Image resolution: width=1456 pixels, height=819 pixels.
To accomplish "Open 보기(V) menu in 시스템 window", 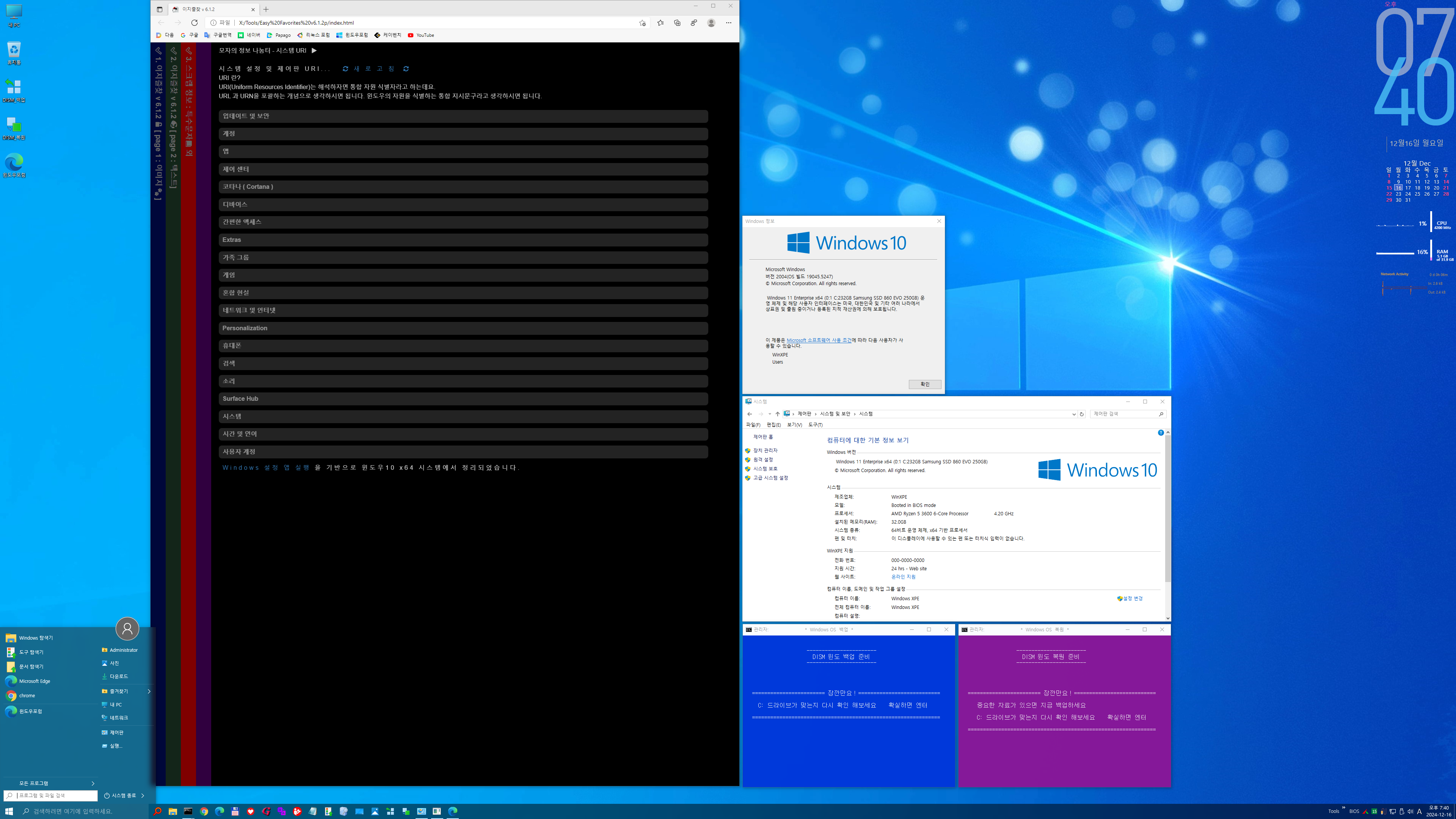I will 794,425.
